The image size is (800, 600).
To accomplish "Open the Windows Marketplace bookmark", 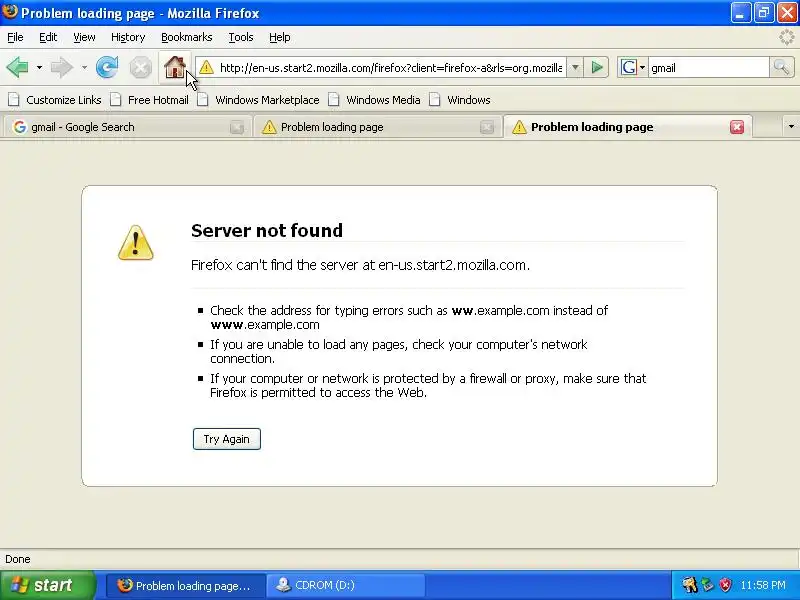I will click(258, 100).
